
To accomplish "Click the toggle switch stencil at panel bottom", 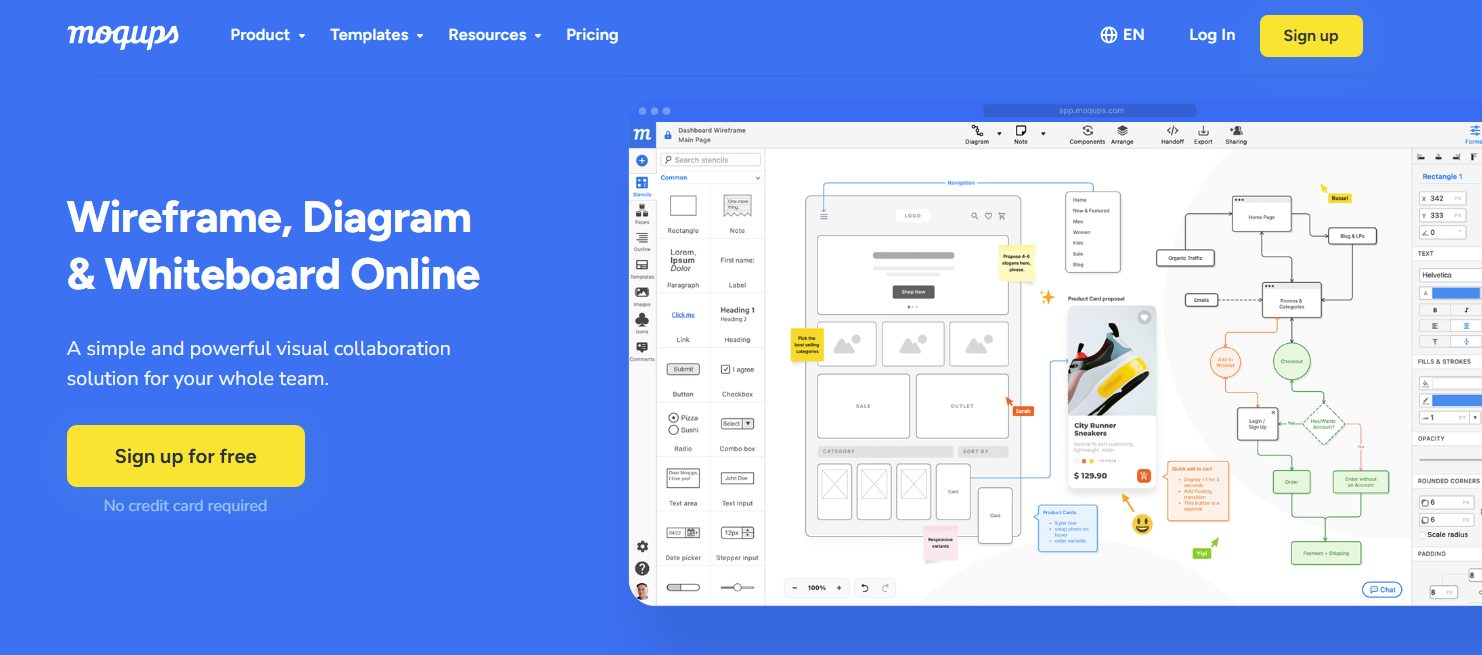I will click(683, 588).
